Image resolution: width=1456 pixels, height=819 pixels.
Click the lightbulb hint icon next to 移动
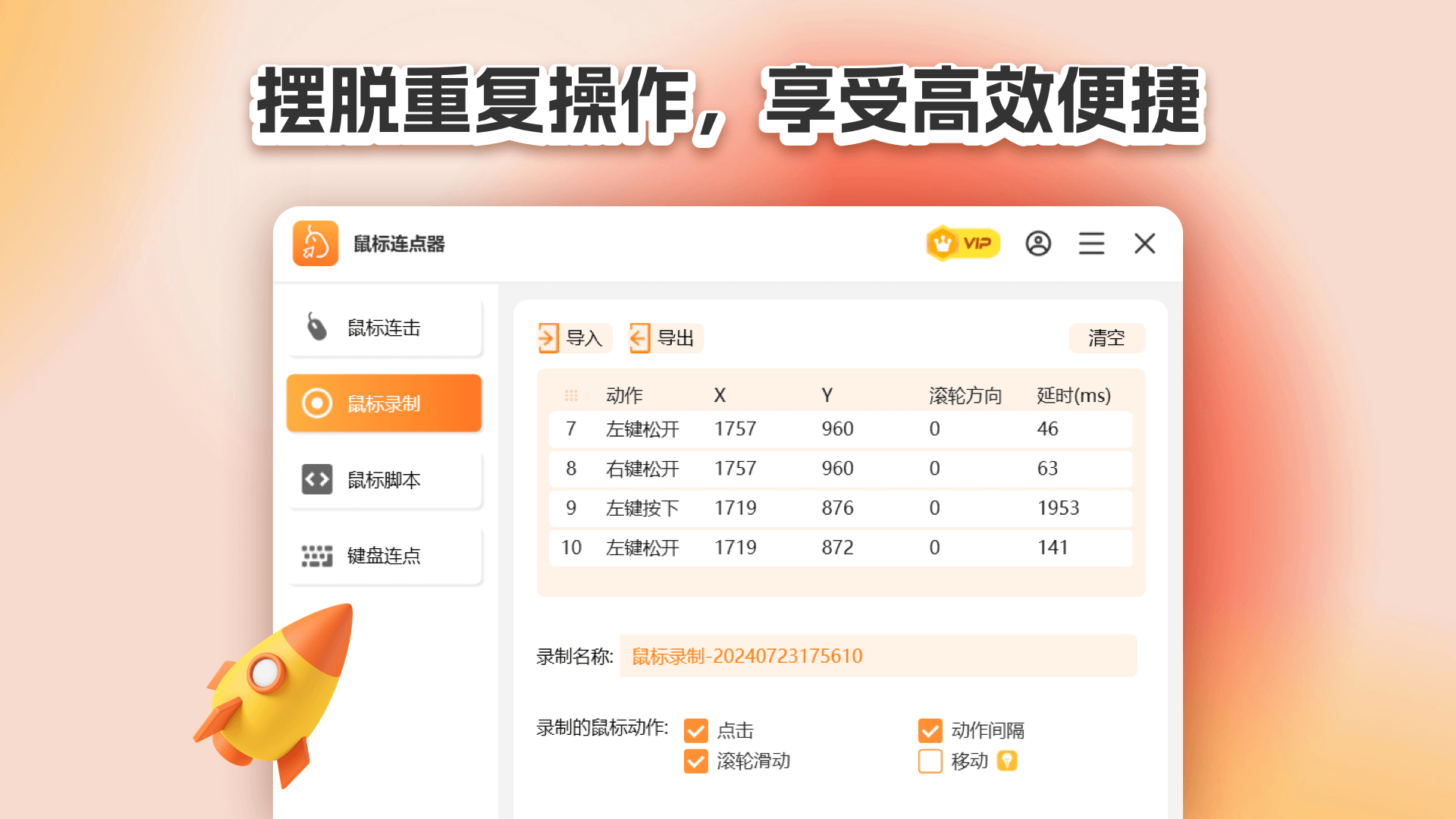pos(1007,761)
